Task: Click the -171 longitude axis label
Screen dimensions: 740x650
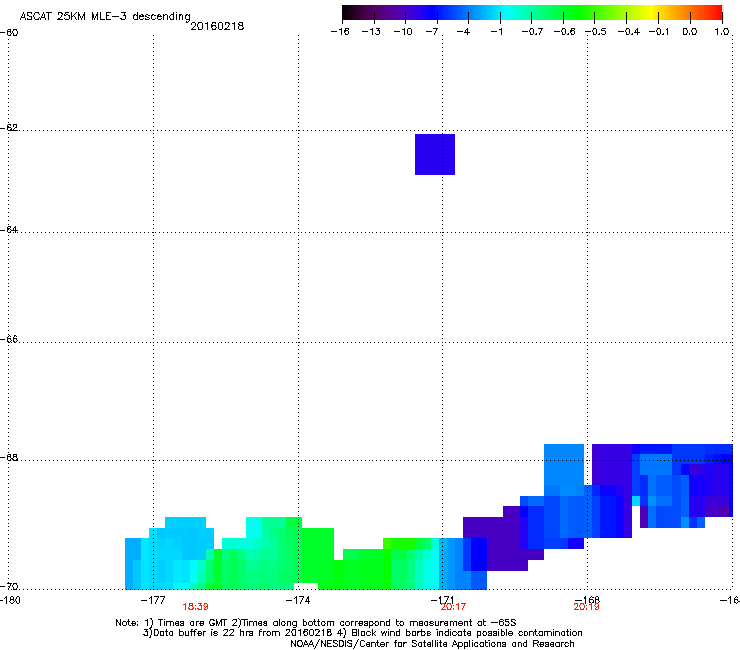Action: tap(442, 600)
